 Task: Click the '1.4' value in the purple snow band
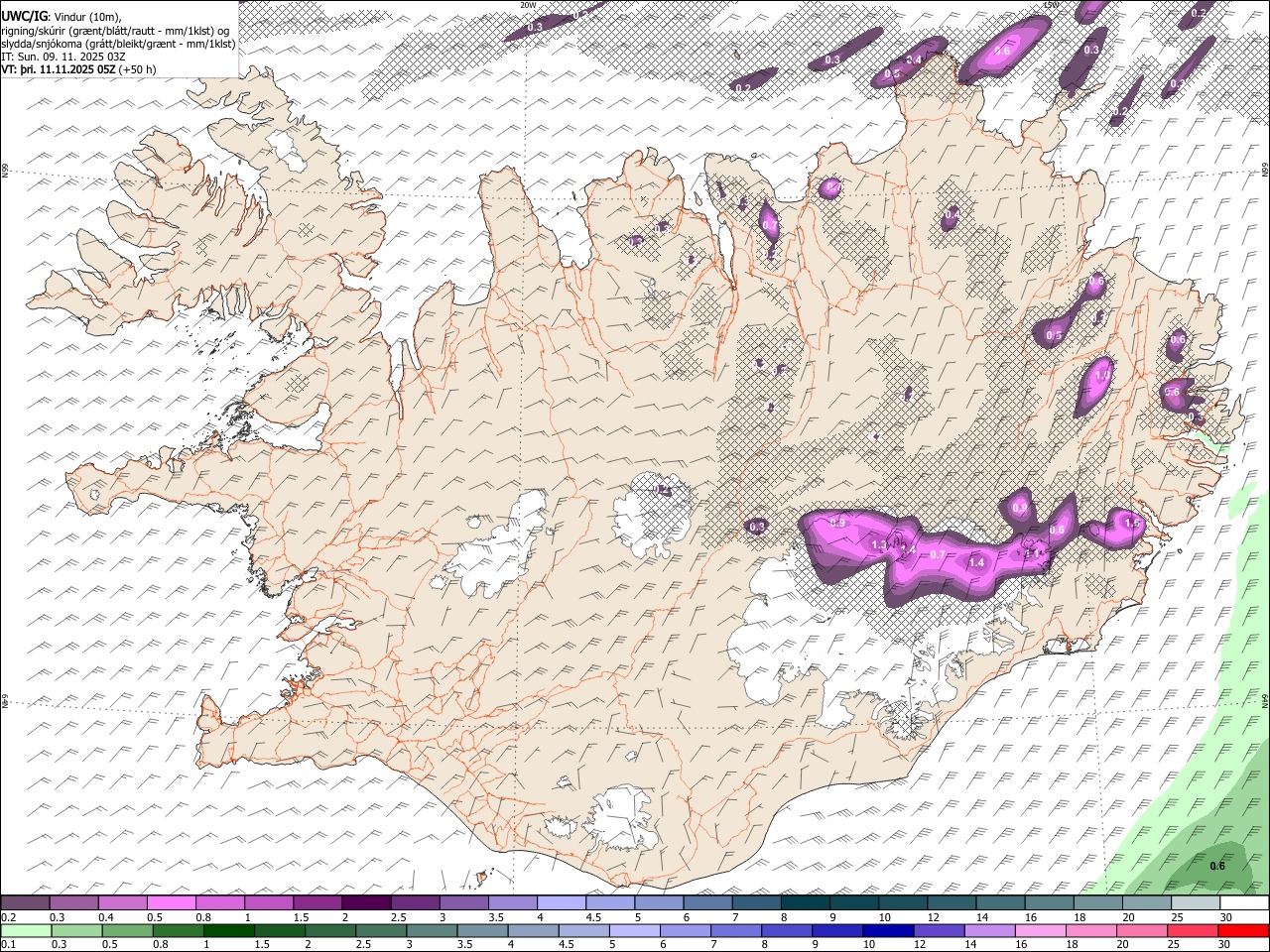coord(976,562)
